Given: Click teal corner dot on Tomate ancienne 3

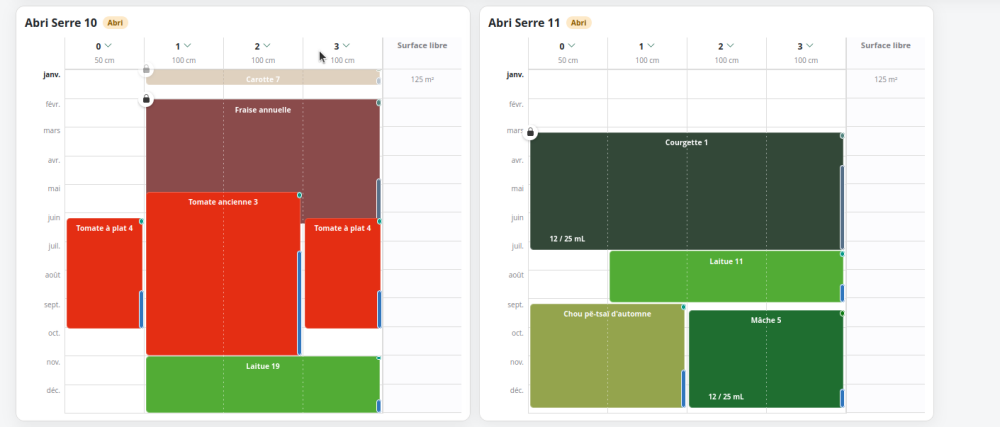Looking at the screenshot, I should tap(300, 195).
